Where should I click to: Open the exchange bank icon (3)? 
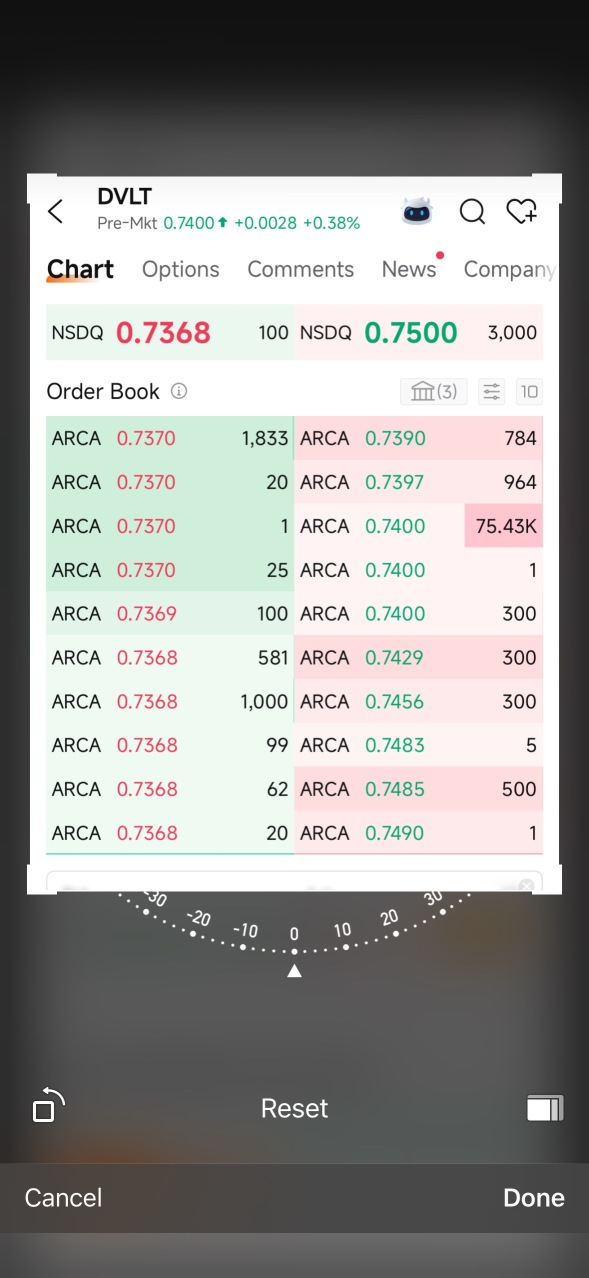coord(434,391)
